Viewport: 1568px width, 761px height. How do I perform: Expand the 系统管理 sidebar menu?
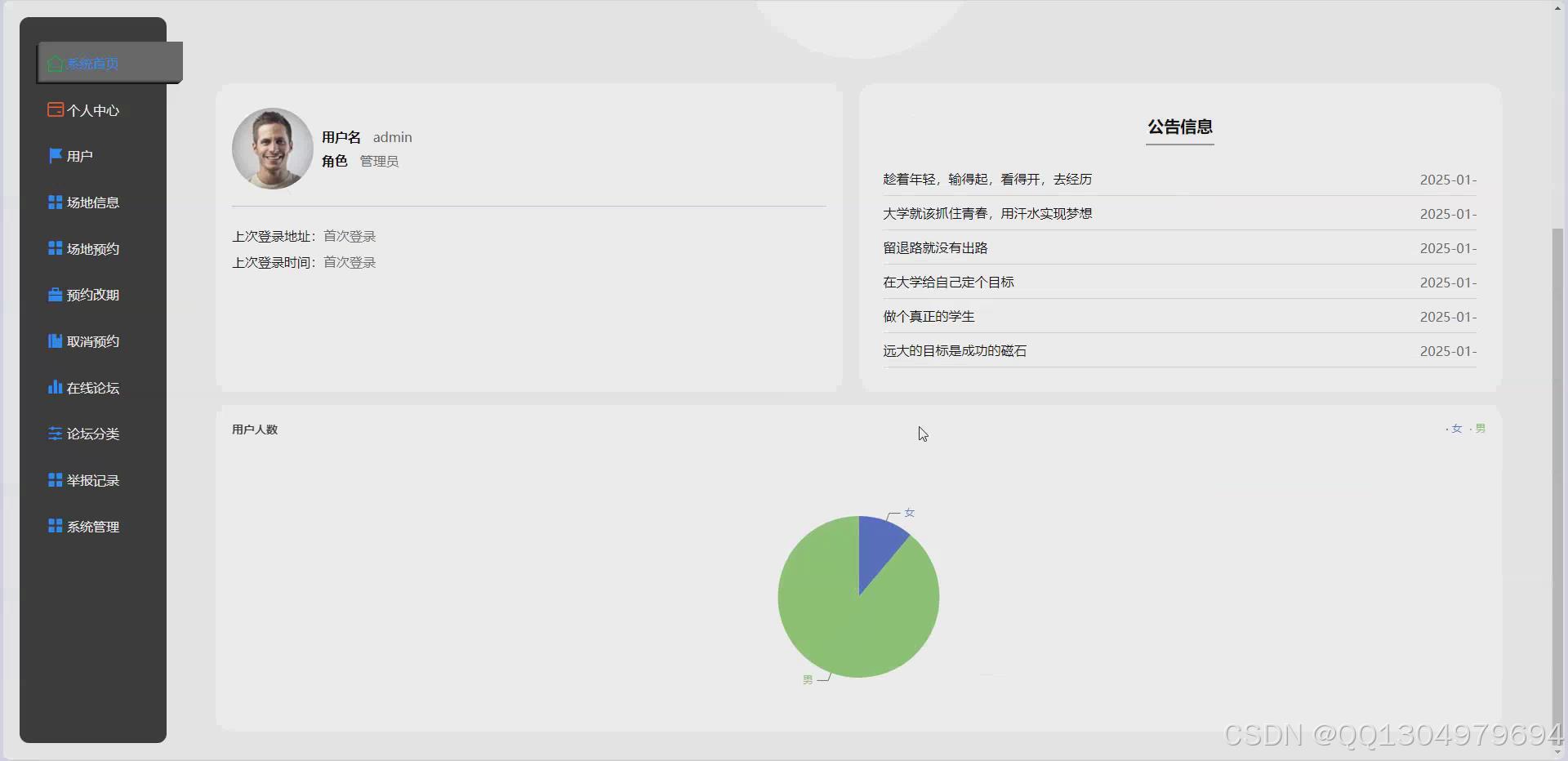(x=92, y=526)
